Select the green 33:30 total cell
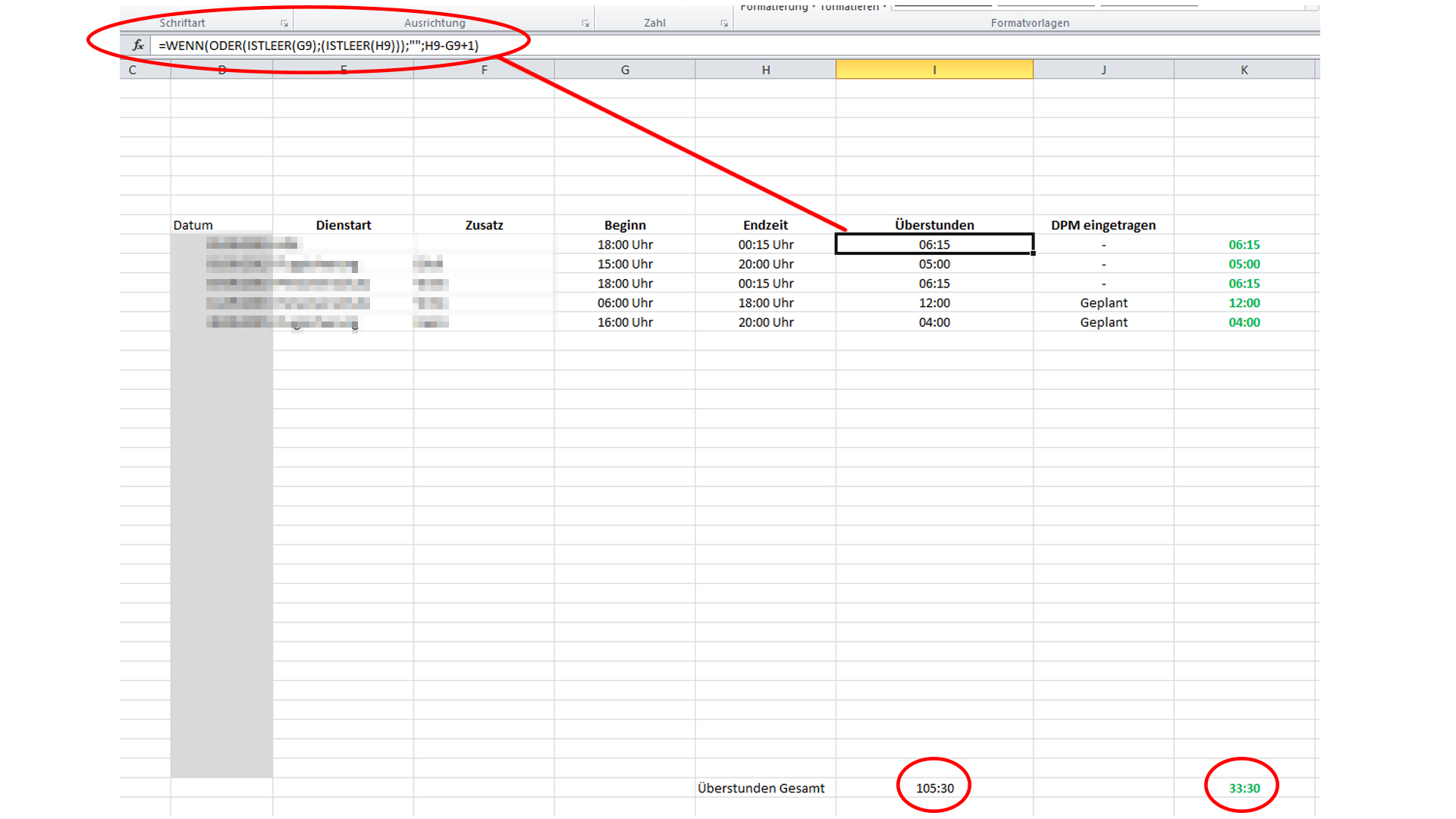 (1244, 788)
